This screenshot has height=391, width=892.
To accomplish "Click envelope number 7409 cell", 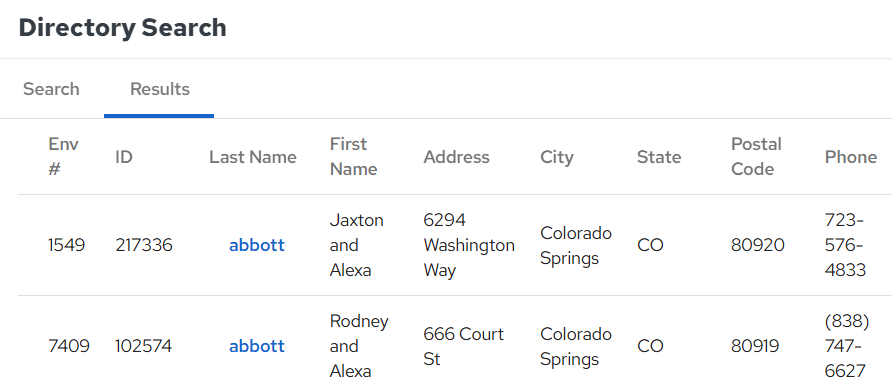I will [69, 346].
